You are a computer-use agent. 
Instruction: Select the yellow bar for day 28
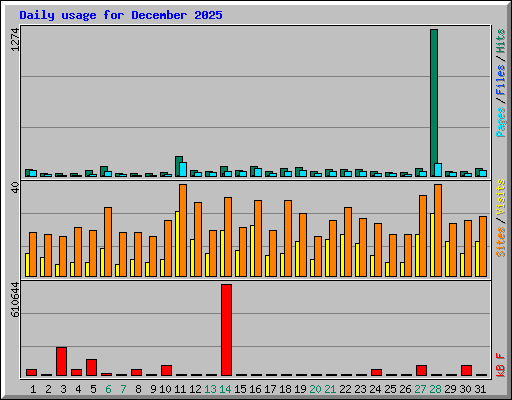pos(432,245)
